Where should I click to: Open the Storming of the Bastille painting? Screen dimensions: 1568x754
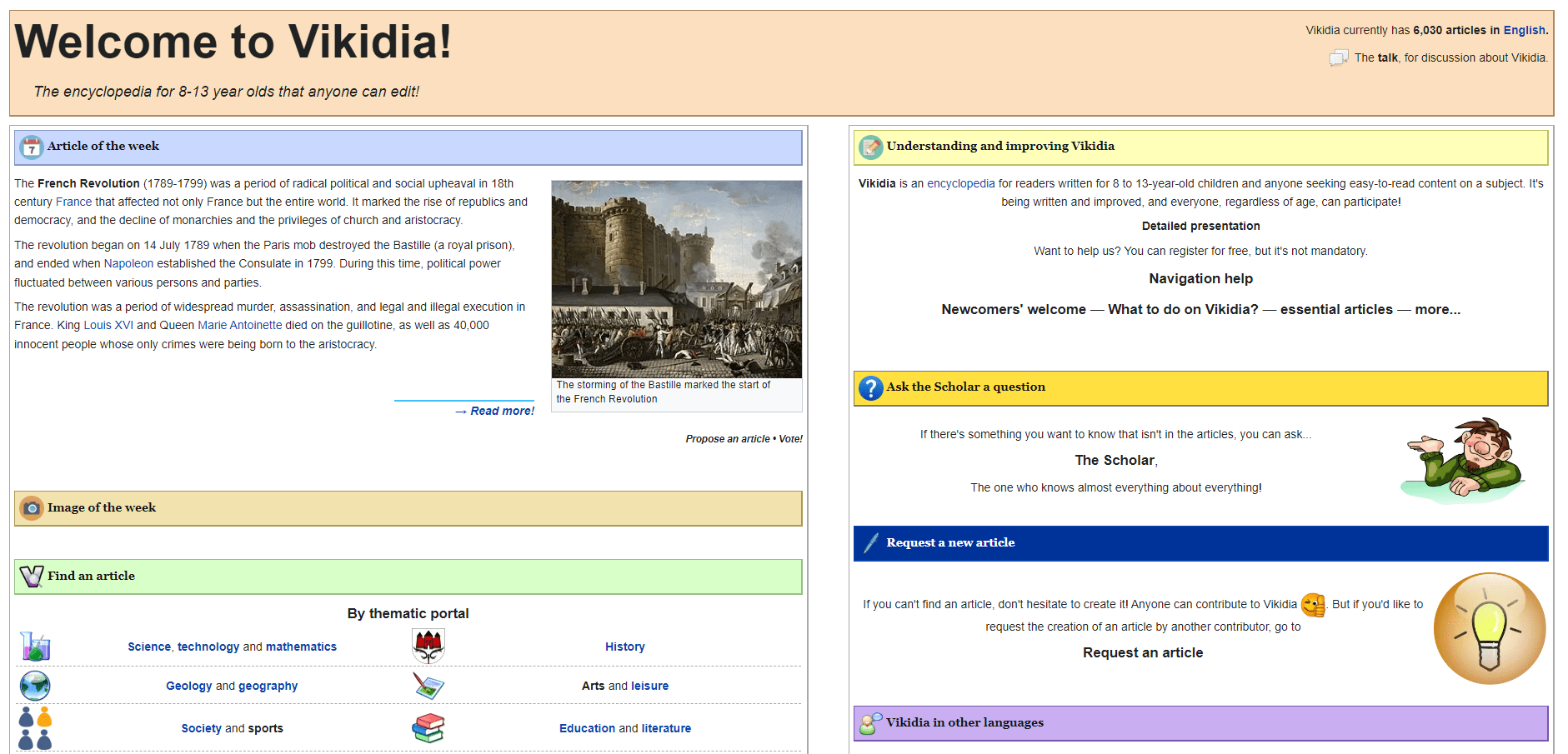(x=677, y=279)
